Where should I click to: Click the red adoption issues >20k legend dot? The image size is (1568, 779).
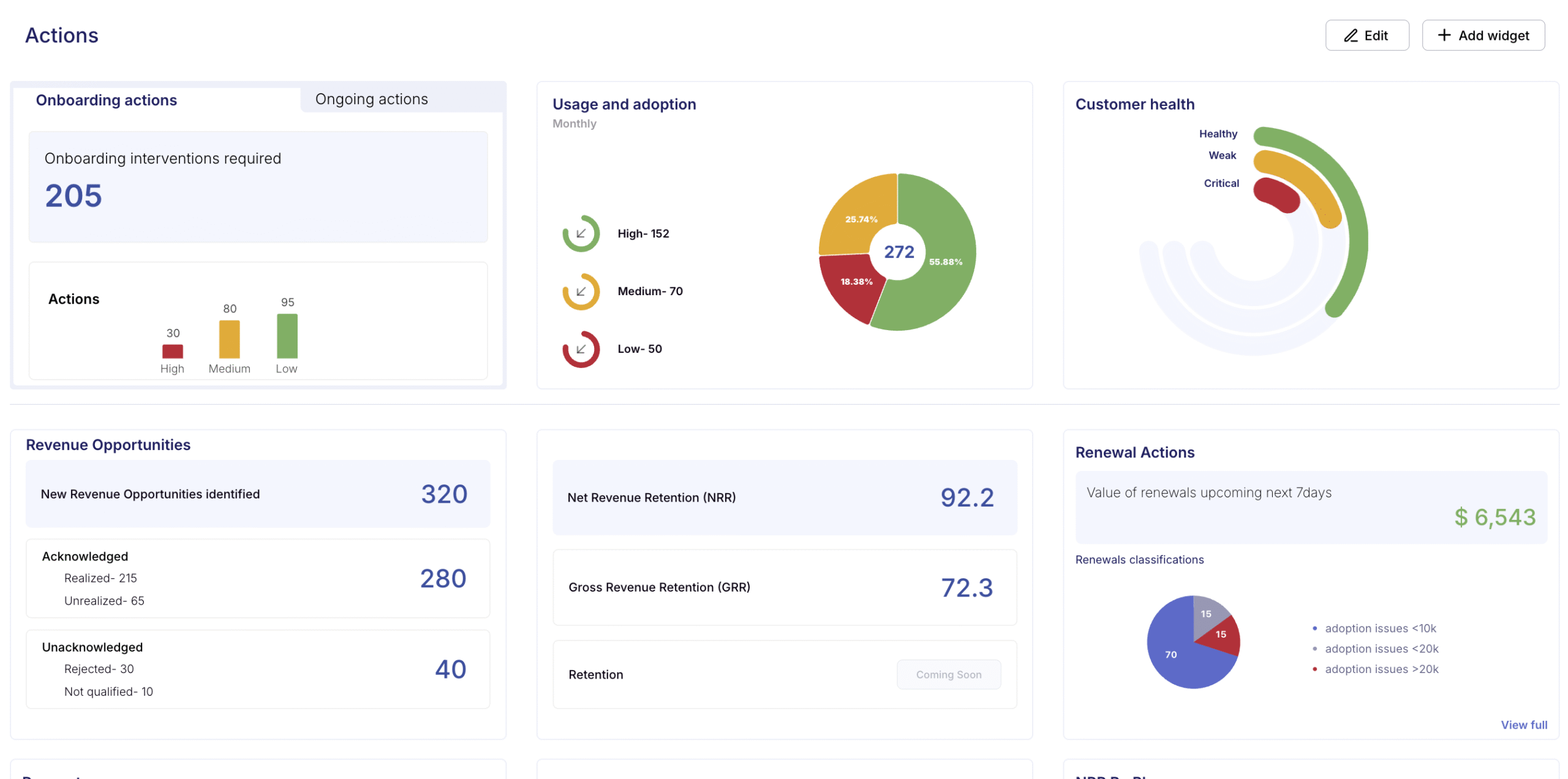click(1314, 669)
